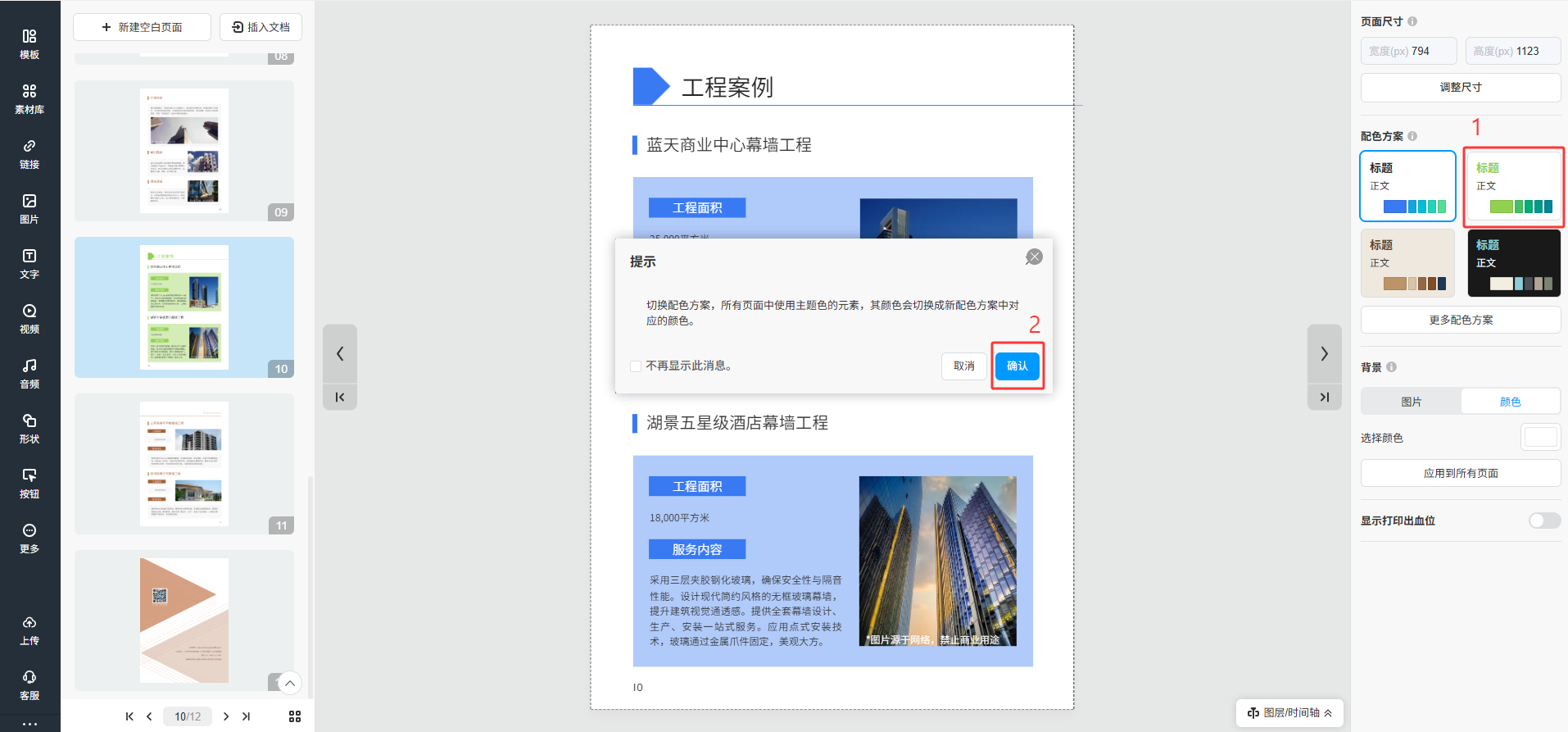
Task: Open the page grid view icon
Action: coord(295,716)
